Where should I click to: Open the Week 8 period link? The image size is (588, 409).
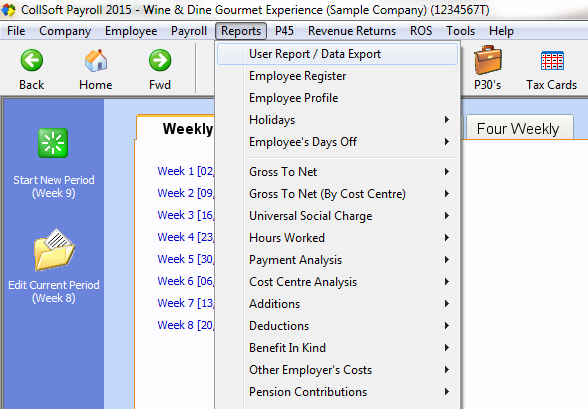tap(186, 325)
